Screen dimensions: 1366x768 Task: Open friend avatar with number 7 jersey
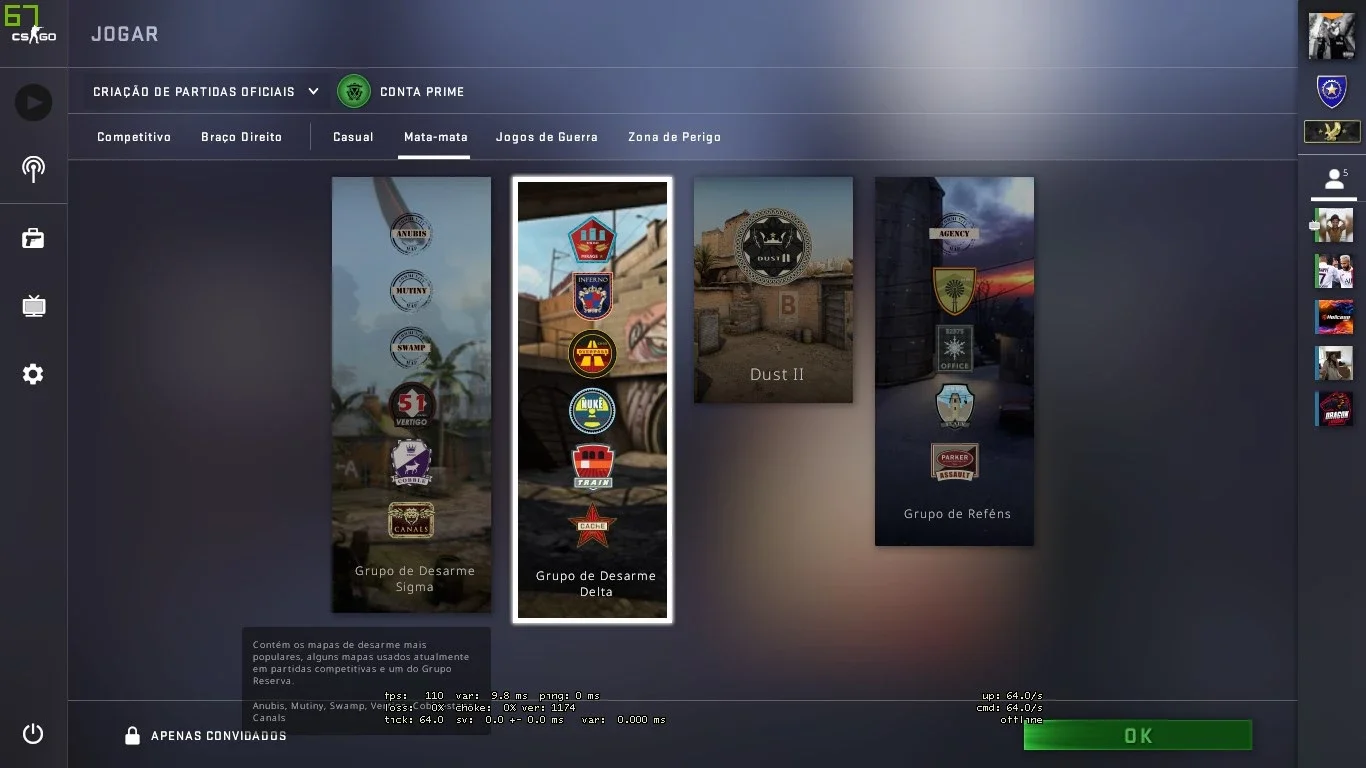pyautogui.click(x=1334, y=272)
